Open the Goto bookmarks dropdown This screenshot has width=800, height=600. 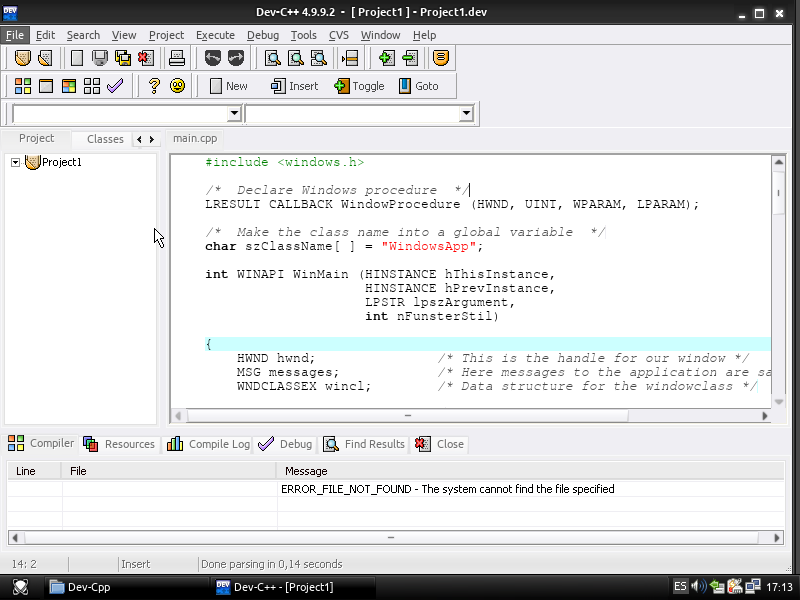coord(418,86)
